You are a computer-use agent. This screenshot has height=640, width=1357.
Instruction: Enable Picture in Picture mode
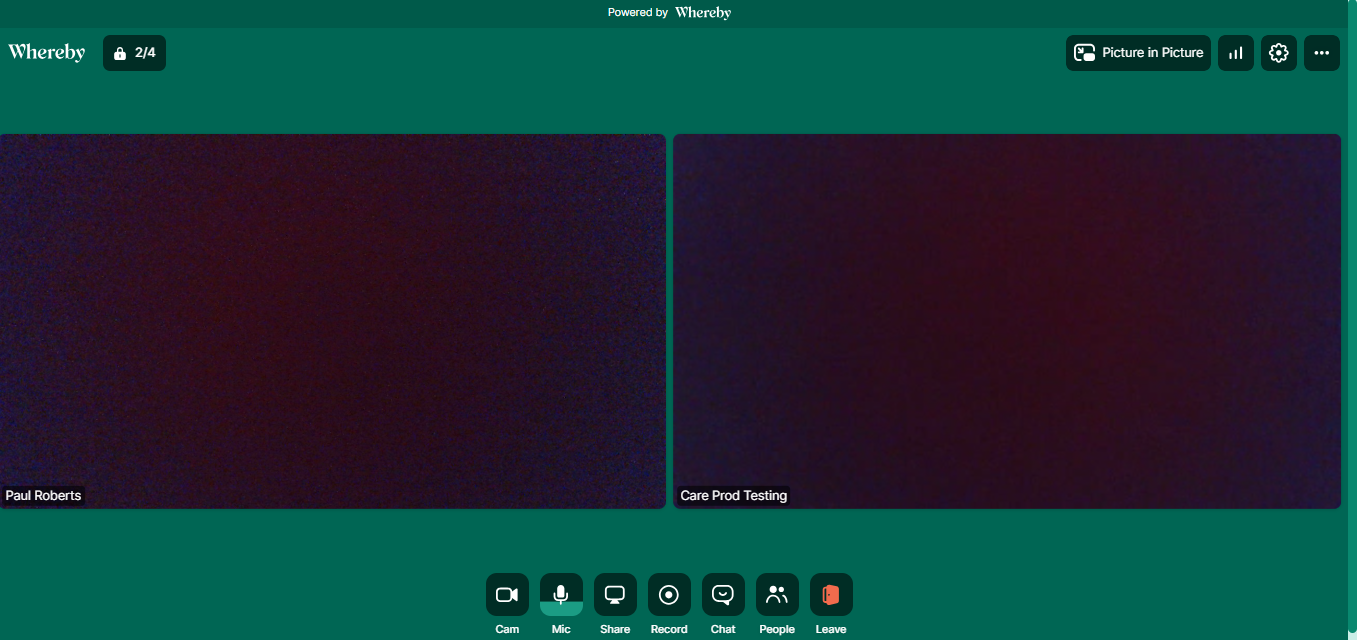pyautogui.click(x=1138, y=53)
